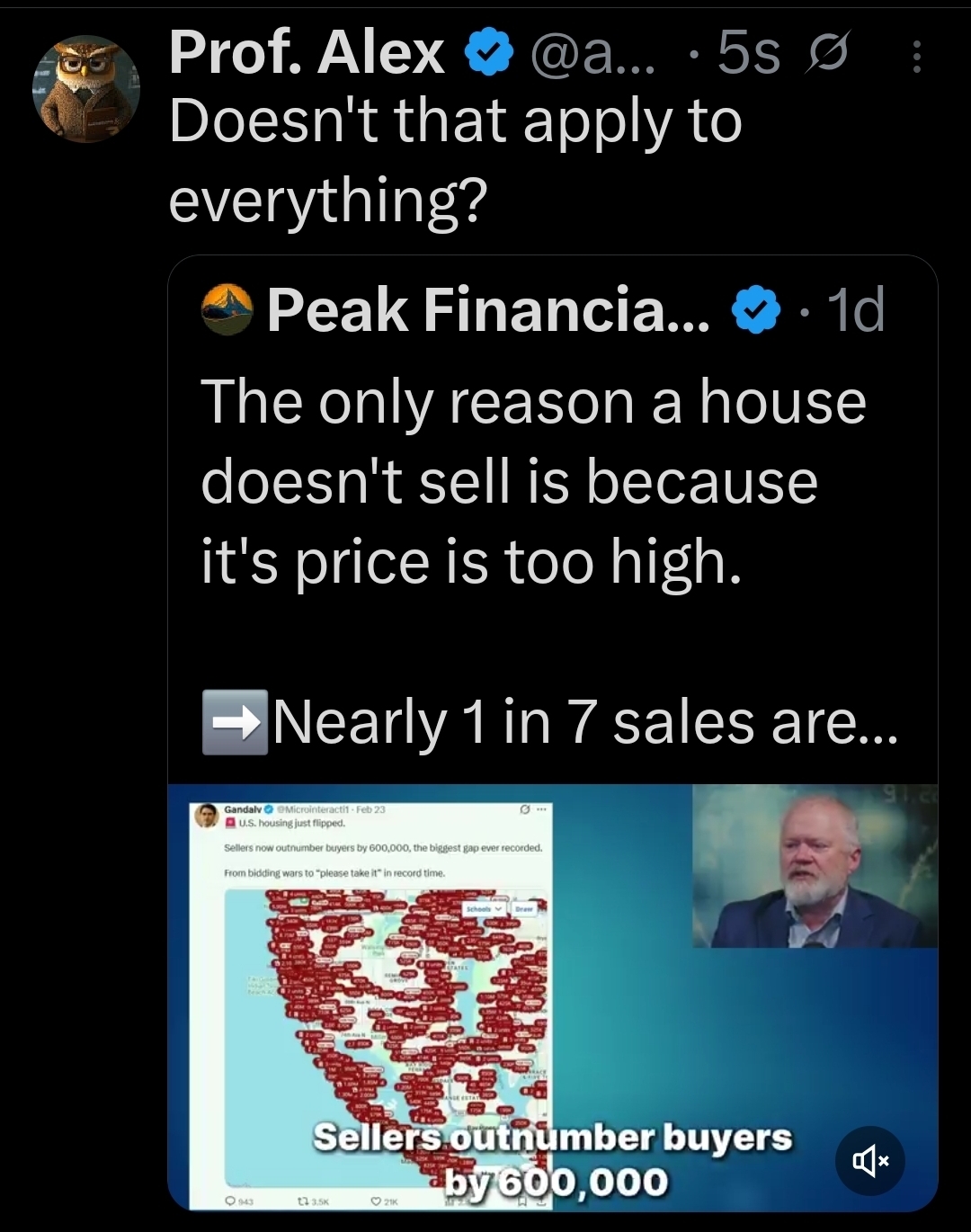The width and height of the screenshot is (971, 1232).
Task: Expand truncated "Nearly 1 in 7 sales are..." text
Action: [x=584, y=722]
